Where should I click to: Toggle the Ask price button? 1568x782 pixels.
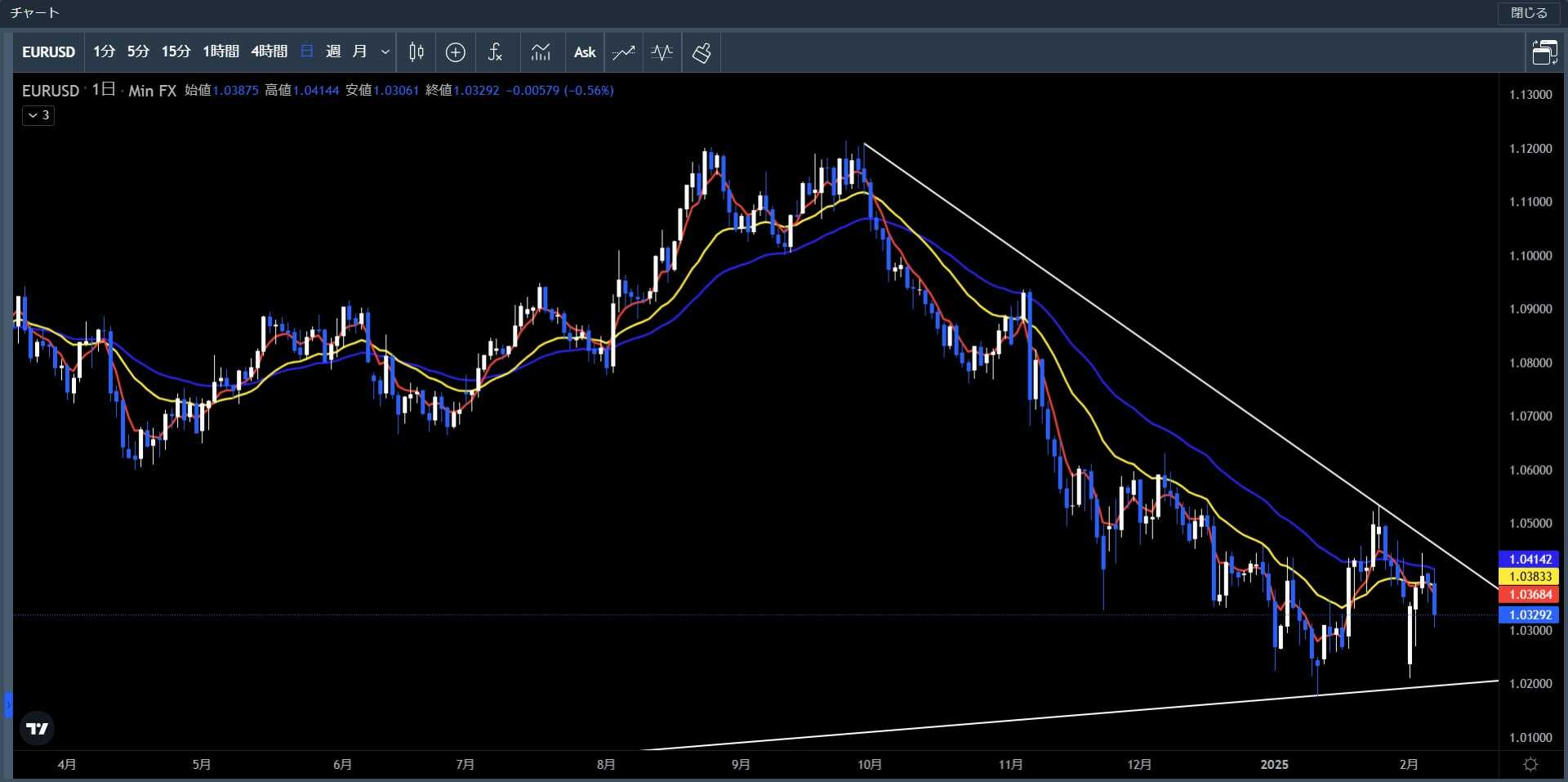[x=585, y=52]
